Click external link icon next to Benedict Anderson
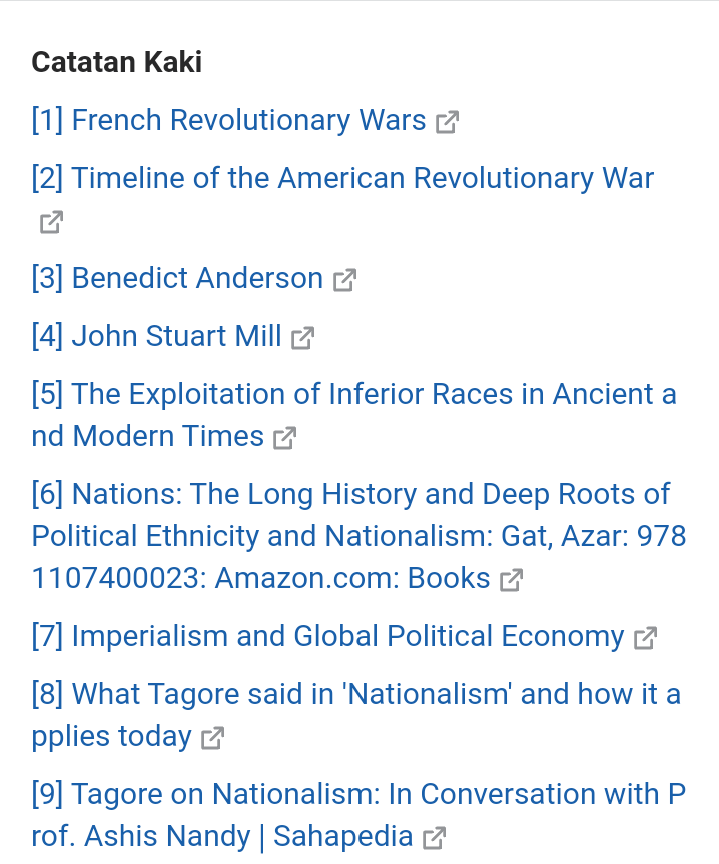This screenshot has height=864, width=719. [344, 280]
